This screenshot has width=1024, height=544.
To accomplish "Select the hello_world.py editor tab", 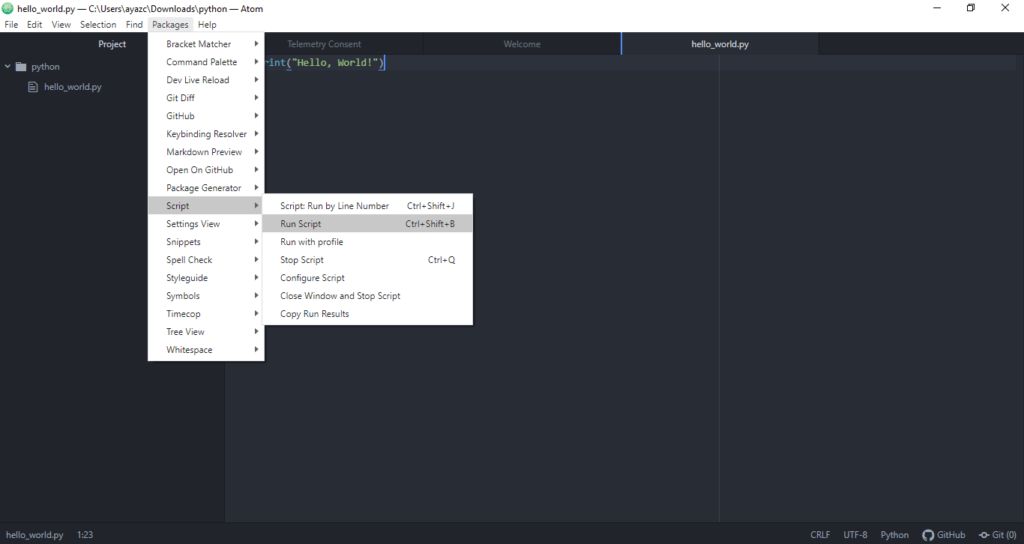I will pos(720,44).
